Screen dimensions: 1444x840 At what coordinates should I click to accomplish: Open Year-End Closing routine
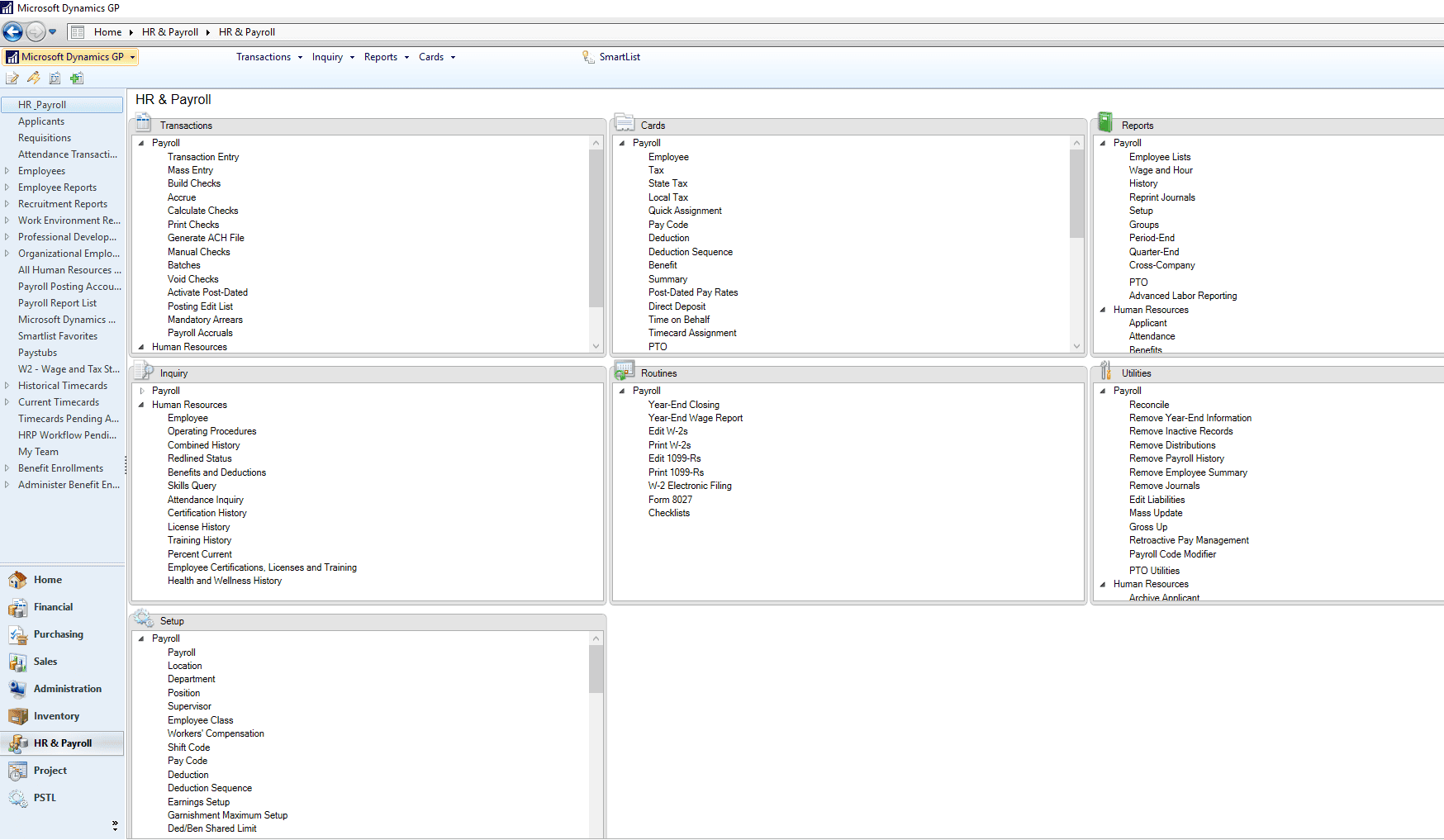click(x=684, y=405)
